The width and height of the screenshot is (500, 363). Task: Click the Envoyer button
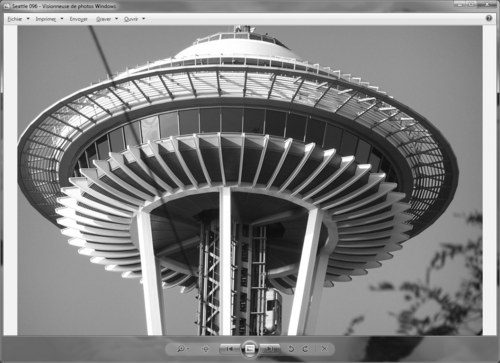(x=79, y=19)
